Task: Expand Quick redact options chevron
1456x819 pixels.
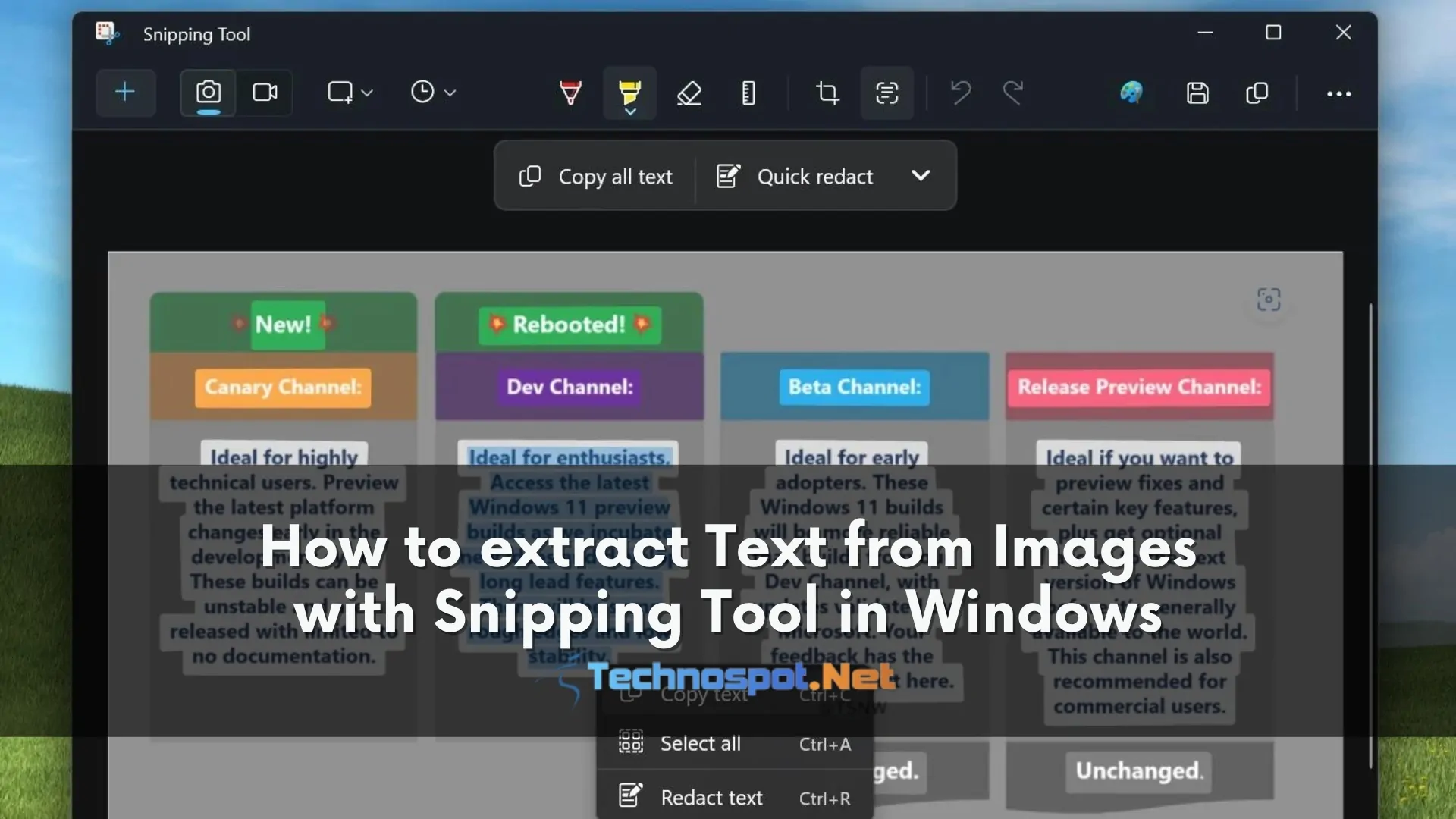Action: pyautogui.click(x=921, y=175)
